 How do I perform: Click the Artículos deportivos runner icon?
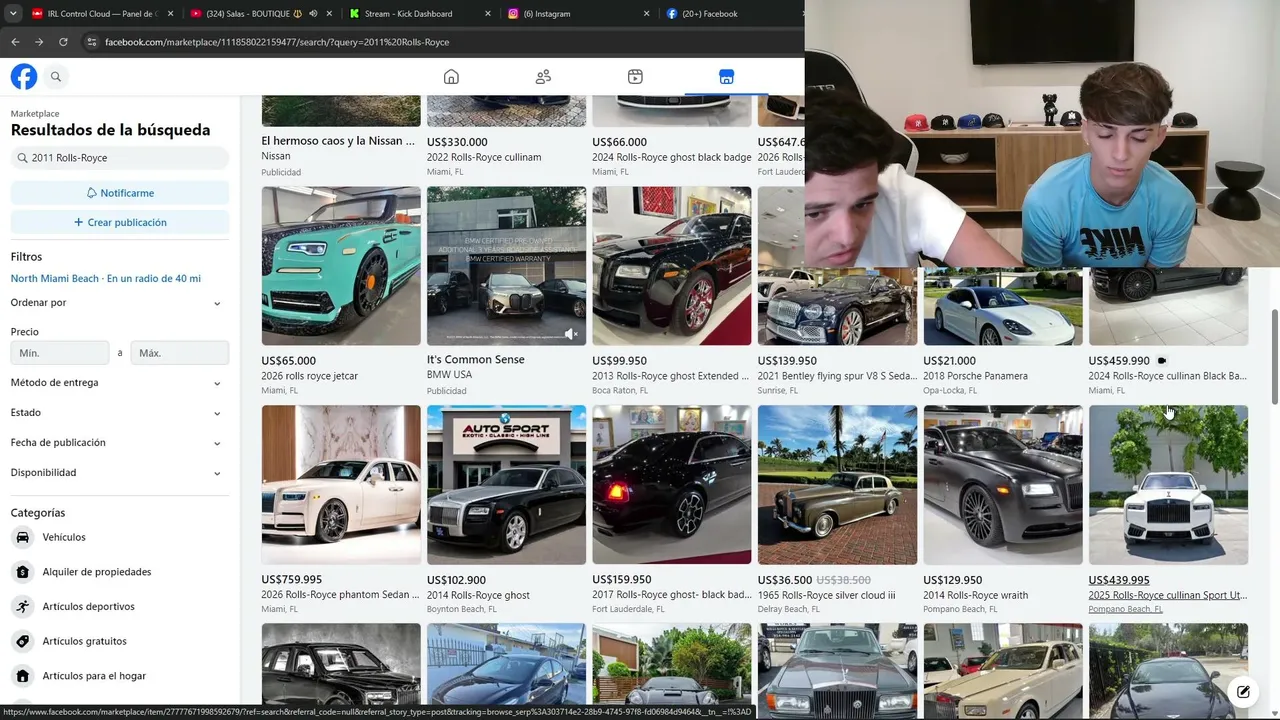point(23,606)
